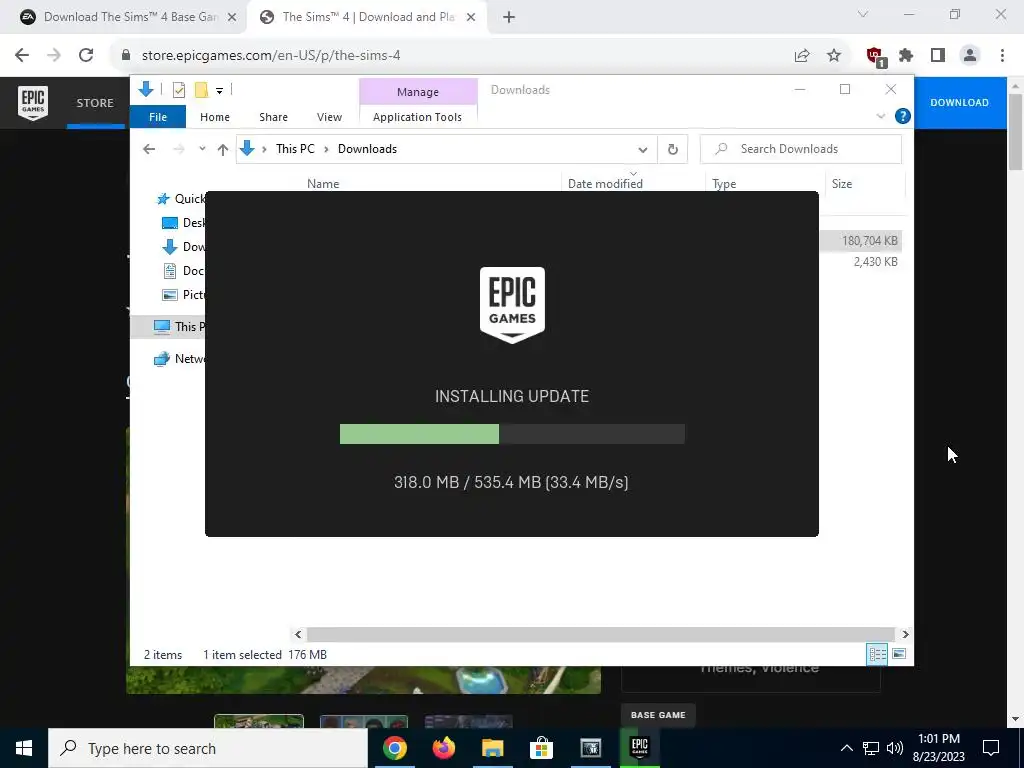The width and height of the screenshot is (1024, 768).
Task: Open Chrome tab search chevron
Action: (x=863, y=14)
